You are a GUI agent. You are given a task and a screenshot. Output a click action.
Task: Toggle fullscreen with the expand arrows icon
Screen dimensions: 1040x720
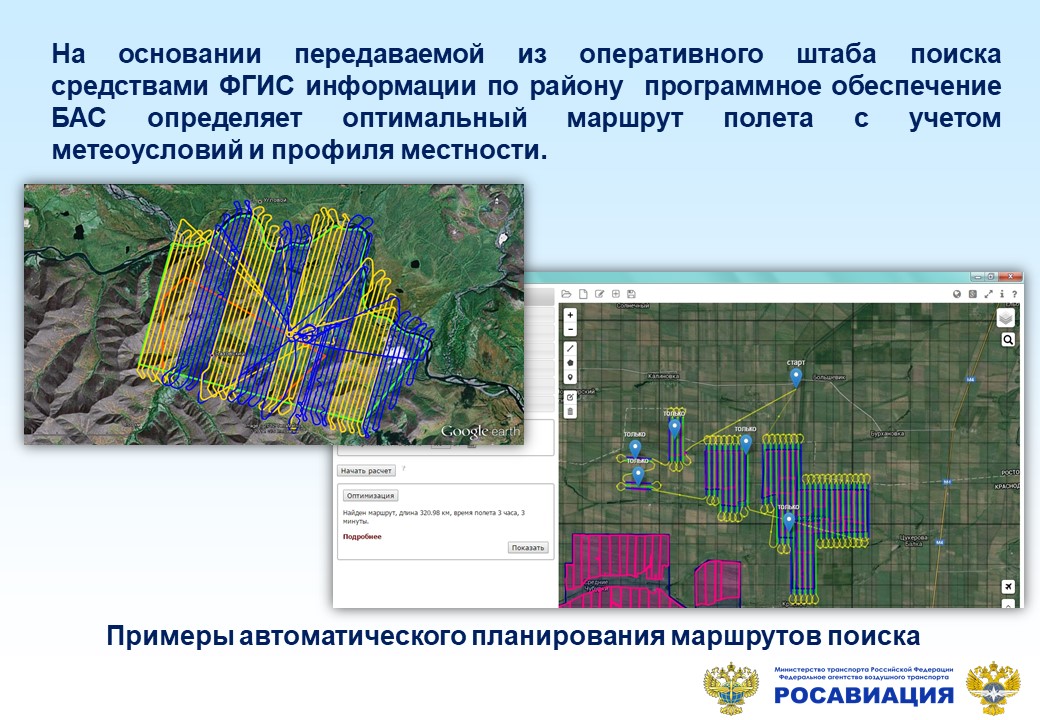pyautogui.click(x=989, y=294)
